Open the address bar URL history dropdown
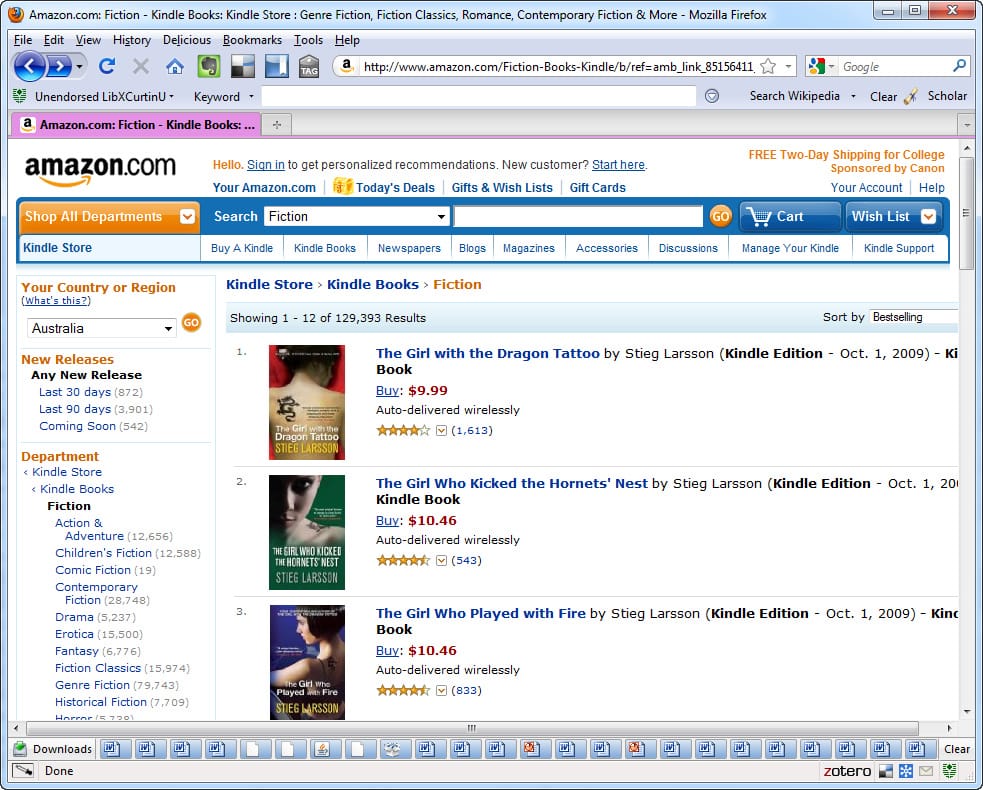The image size is (983, 790). [789, 66]
